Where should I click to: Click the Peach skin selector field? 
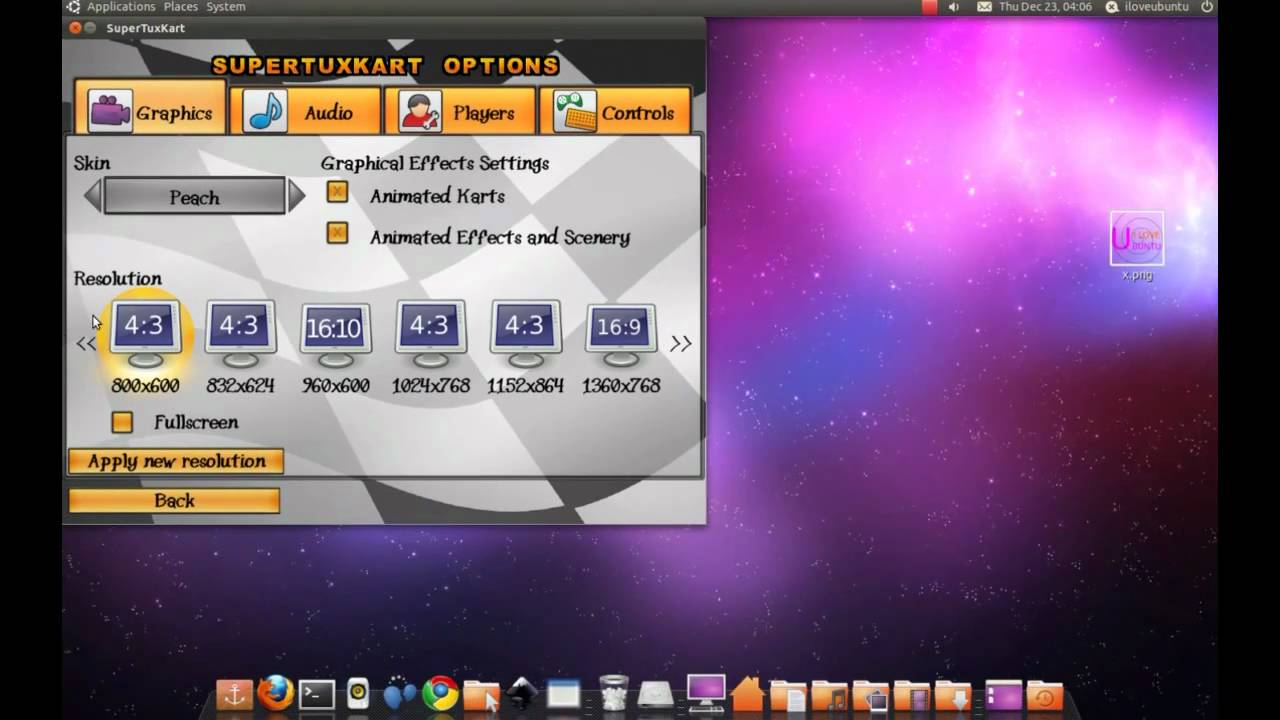click(x=194, y=196)
